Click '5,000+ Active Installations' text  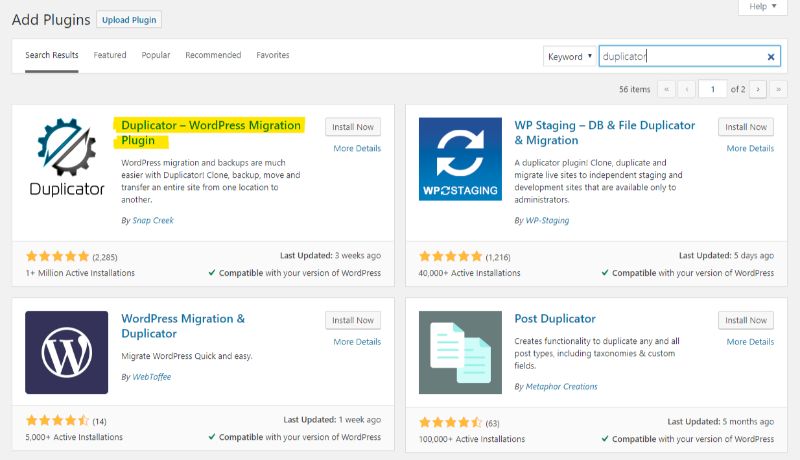point(74,437)
